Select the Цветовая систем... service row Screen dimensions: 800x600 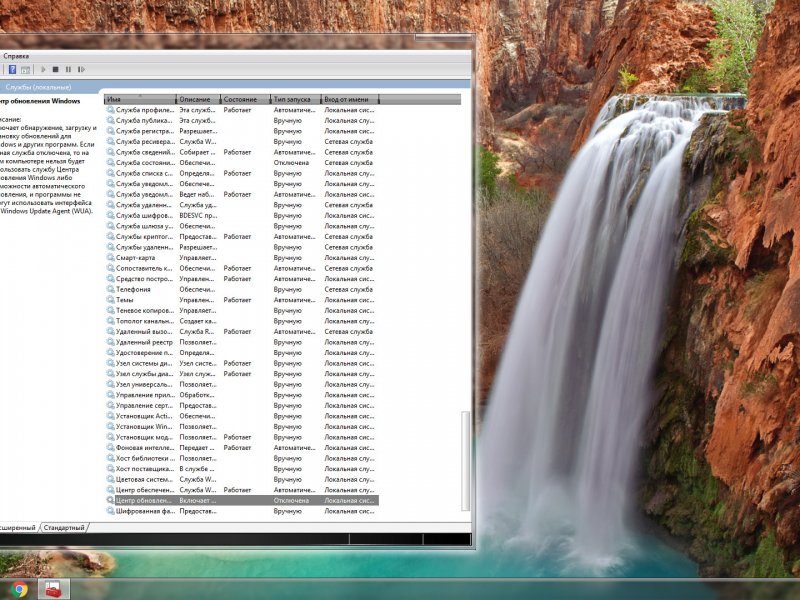click(242, 479)
